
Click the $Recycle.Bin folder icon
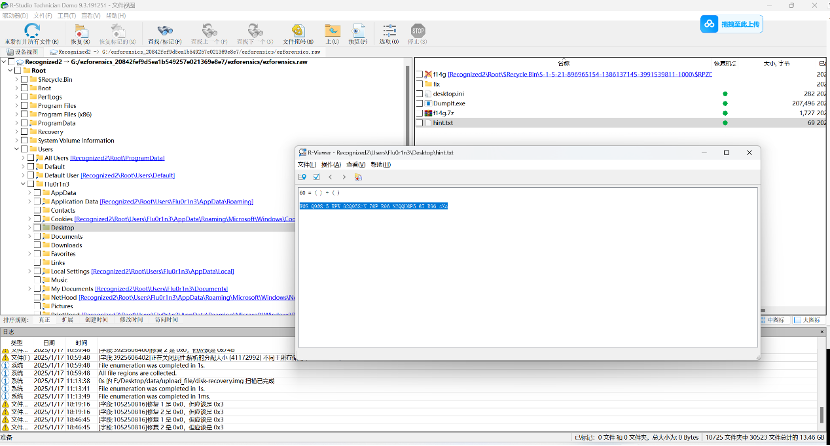pos(33,79)
